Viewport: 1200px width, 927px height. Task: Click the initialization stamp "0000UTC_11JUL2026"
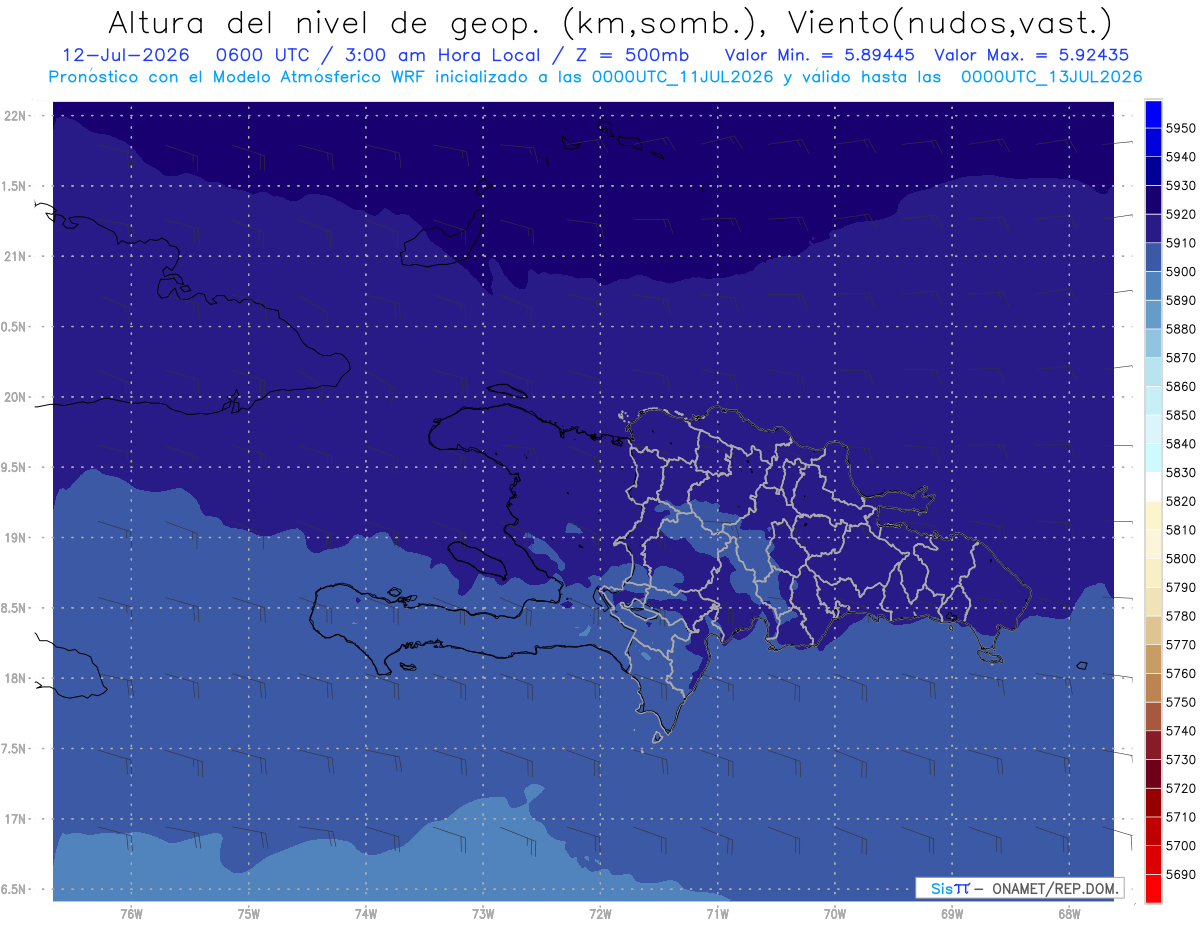point(683,76)
